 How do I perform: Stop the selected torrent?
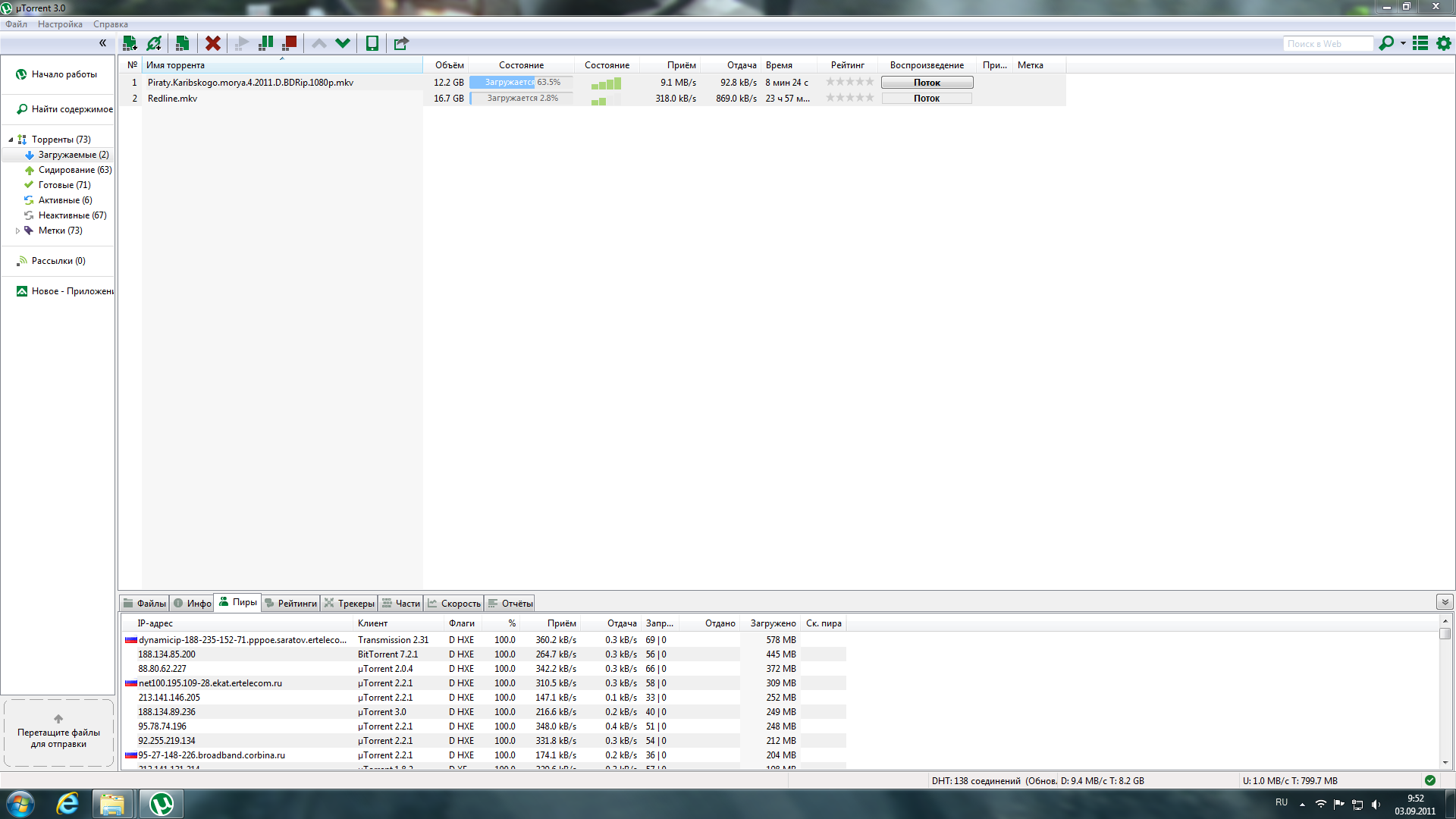[289, 43]
